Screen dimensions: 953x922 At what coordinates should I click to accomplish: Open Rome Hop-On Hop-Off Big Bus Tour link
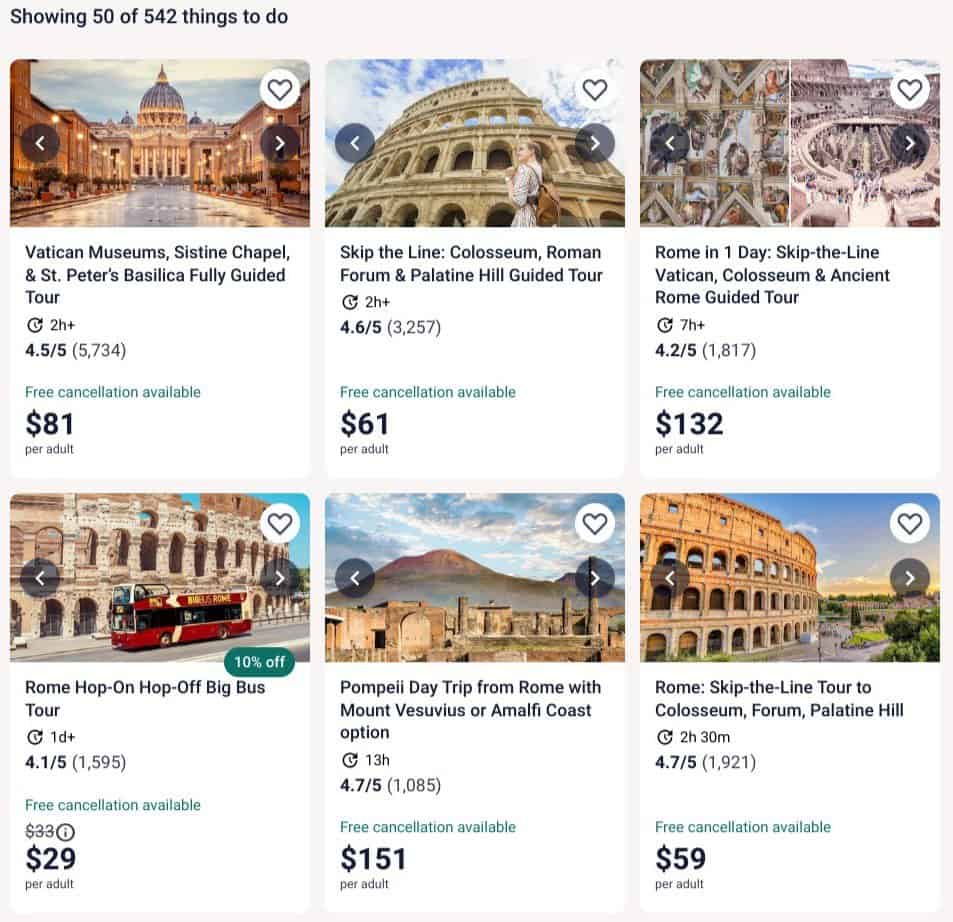click(145, 698)
